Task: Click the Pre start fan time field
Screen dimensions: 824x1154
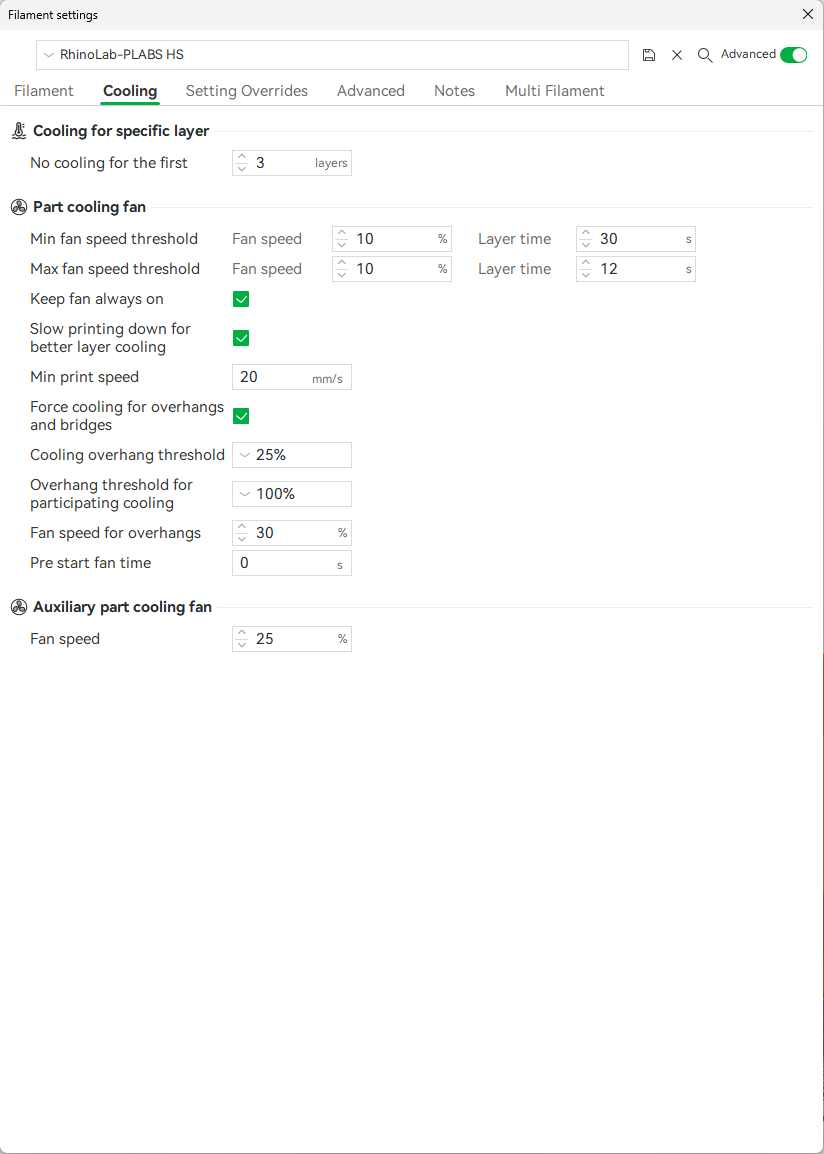Action: tap(284, 563)
